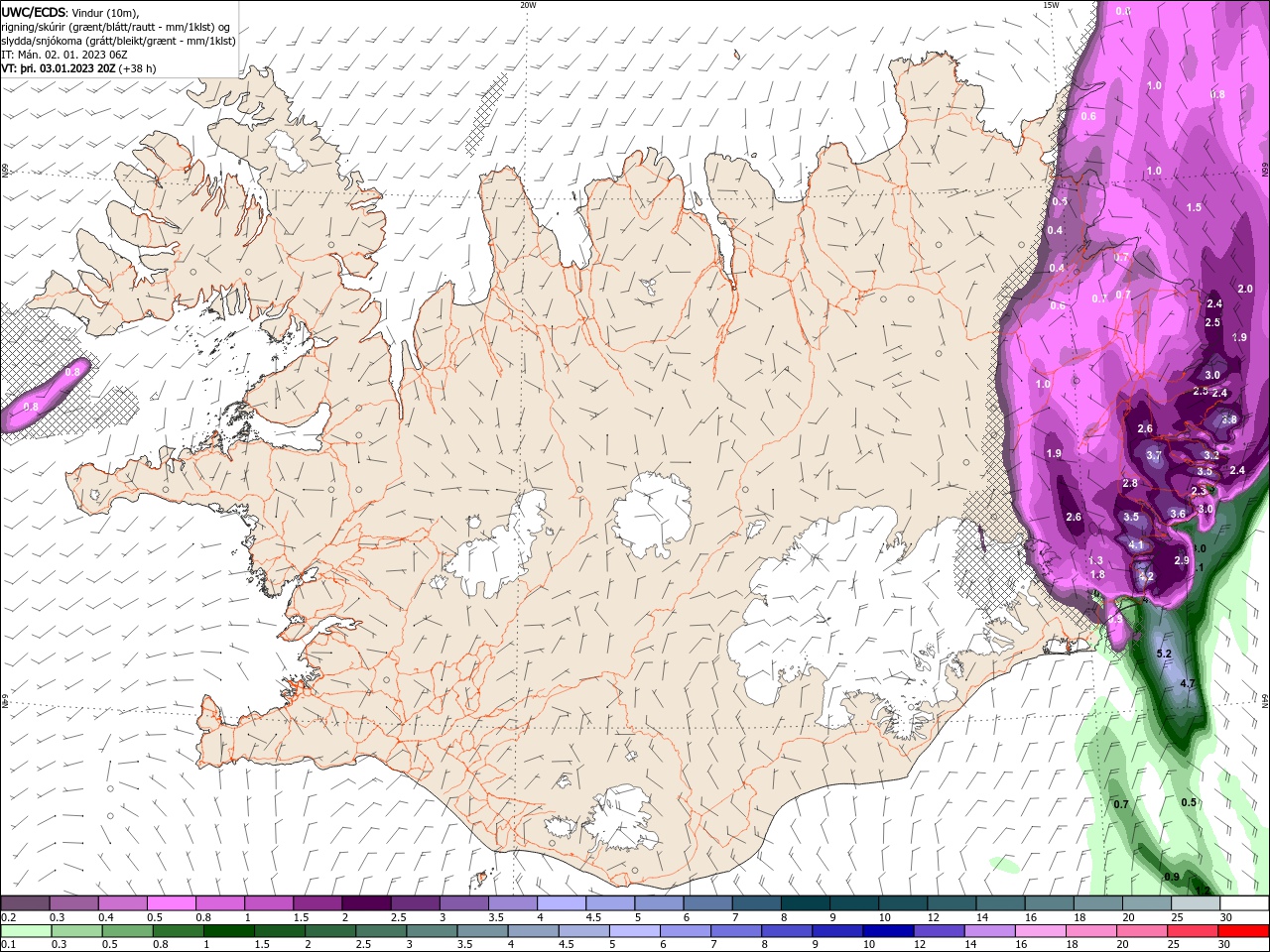The height and width of the screenshot is (952, 1270).
Task: Click the 2.9 snowfall value
Action: point(1182,560)
